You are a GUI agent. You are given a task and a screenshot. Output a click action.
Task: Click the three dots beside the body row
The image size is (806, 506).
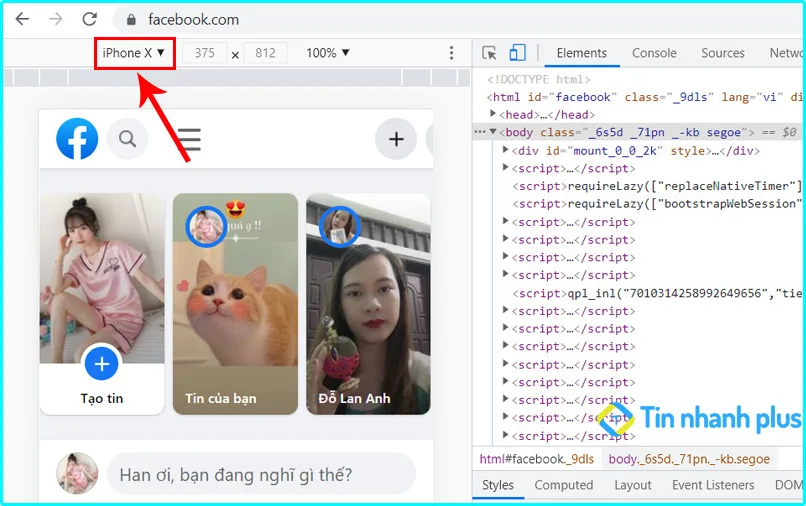click(480, 132)
